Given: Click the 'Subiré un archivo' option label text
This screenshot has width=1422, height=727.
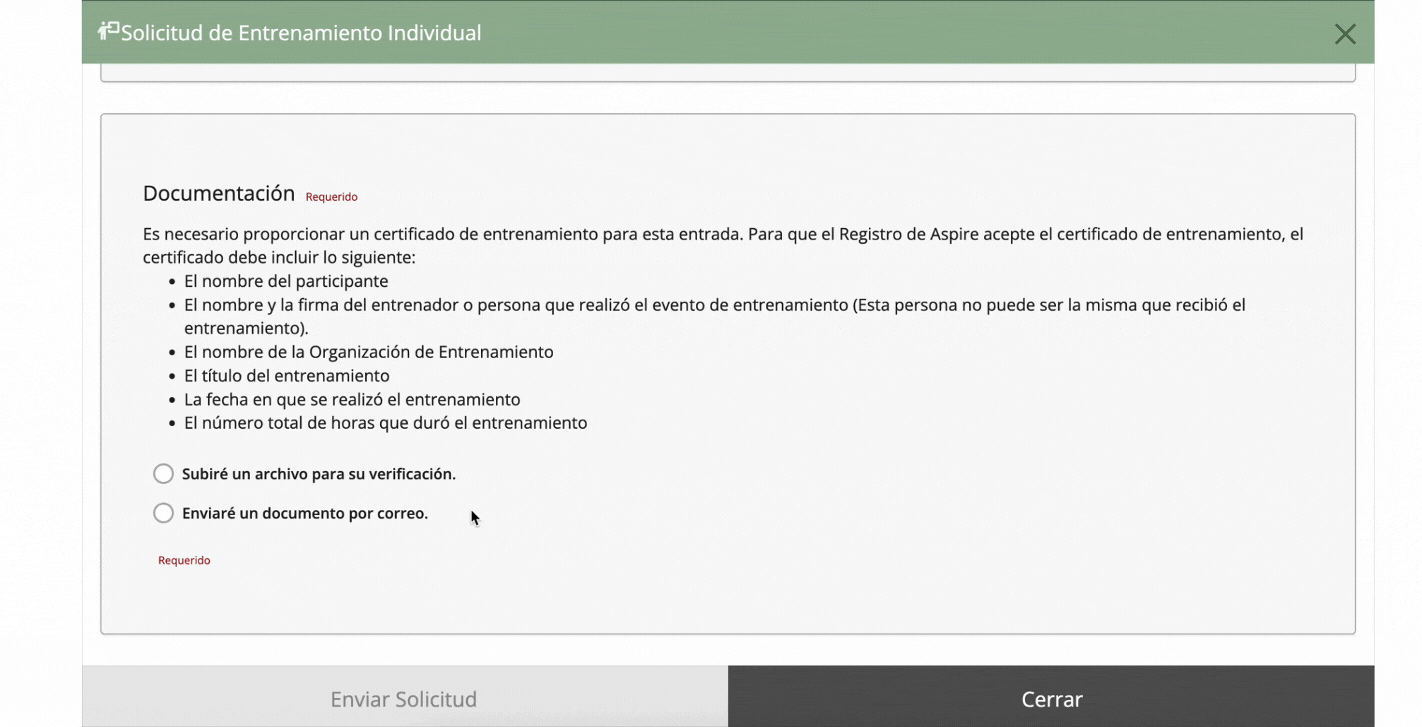Looking at the screenshot, I should coord(318,474).
